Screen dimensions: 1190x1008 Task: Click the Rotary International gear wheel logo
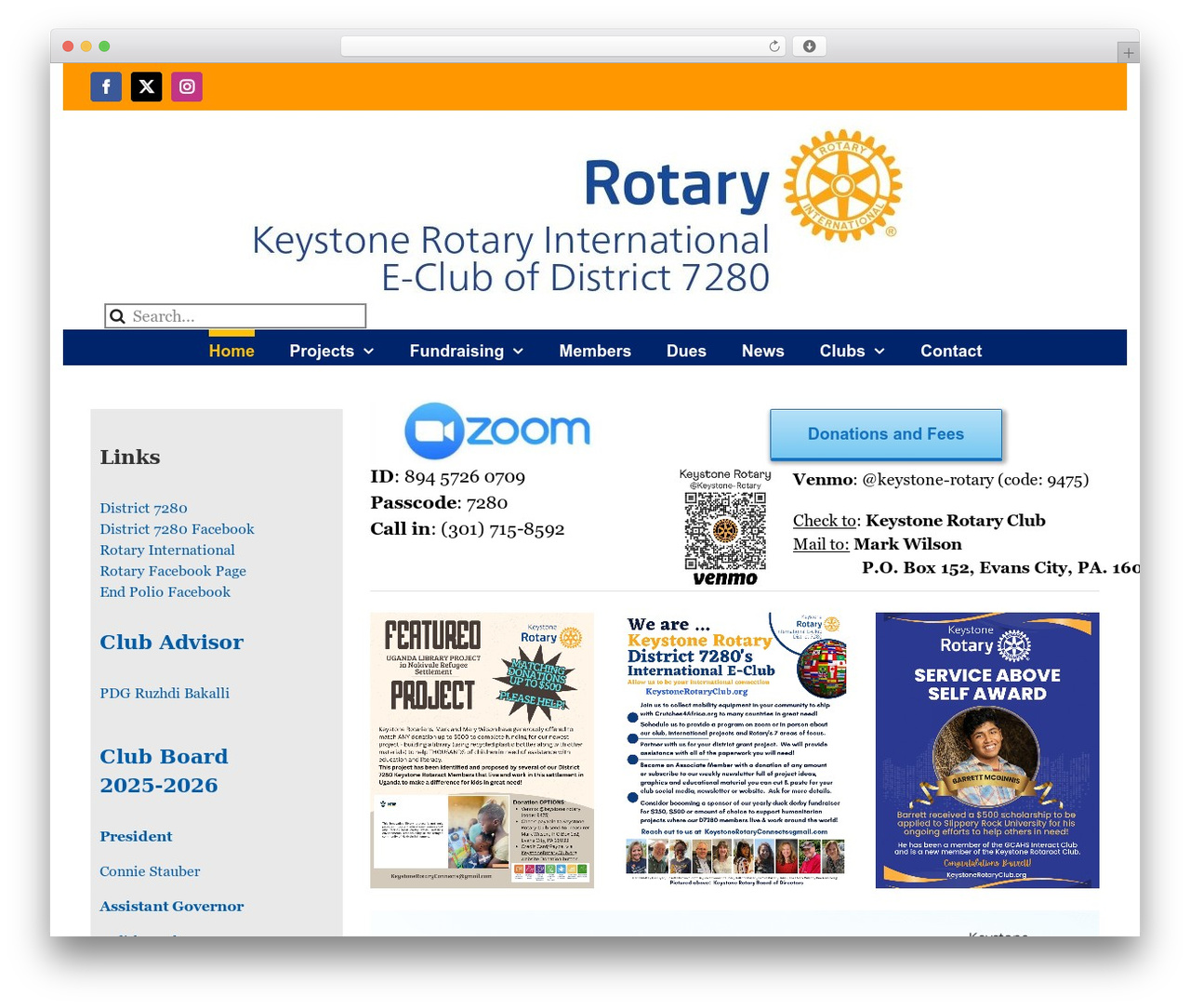tap(842, 185)
